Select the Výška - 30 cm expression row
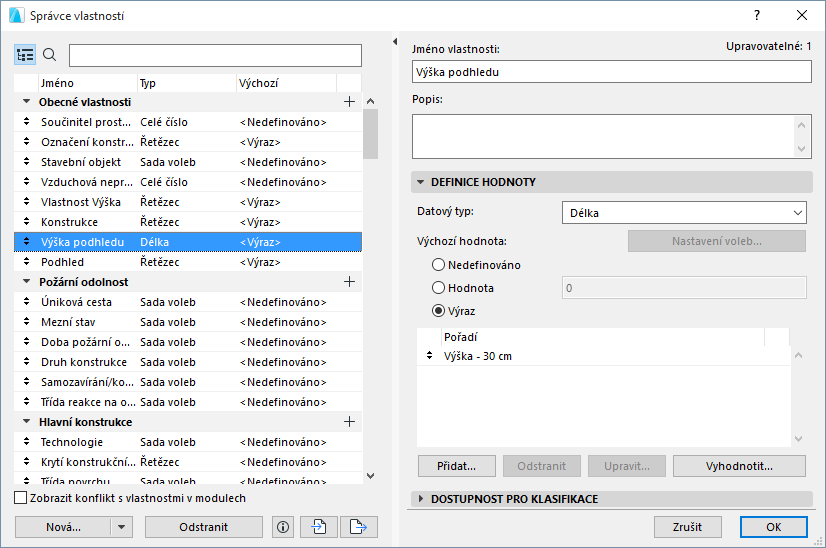The height and width of the screenshot is (548, 826). click(x=604, y=356)
